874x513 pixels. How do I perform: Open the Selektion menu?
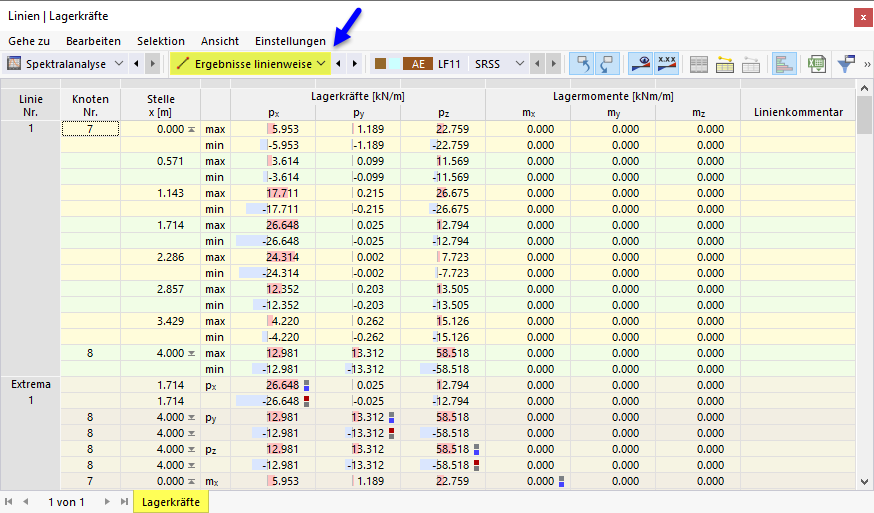[161, 41]
